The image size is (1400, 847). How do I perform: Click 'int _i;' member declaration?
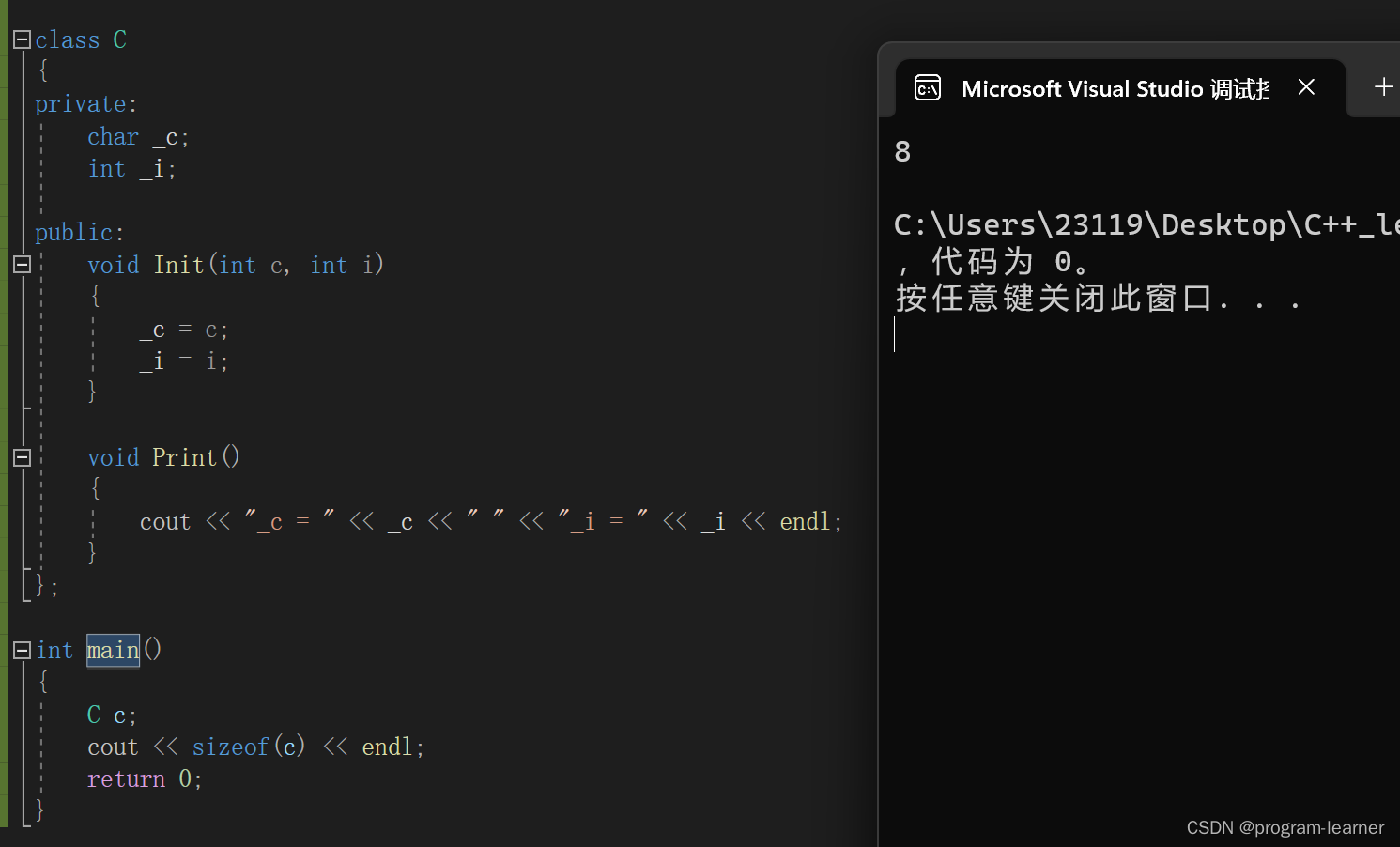pyautogui.click(x=131, y=169)
